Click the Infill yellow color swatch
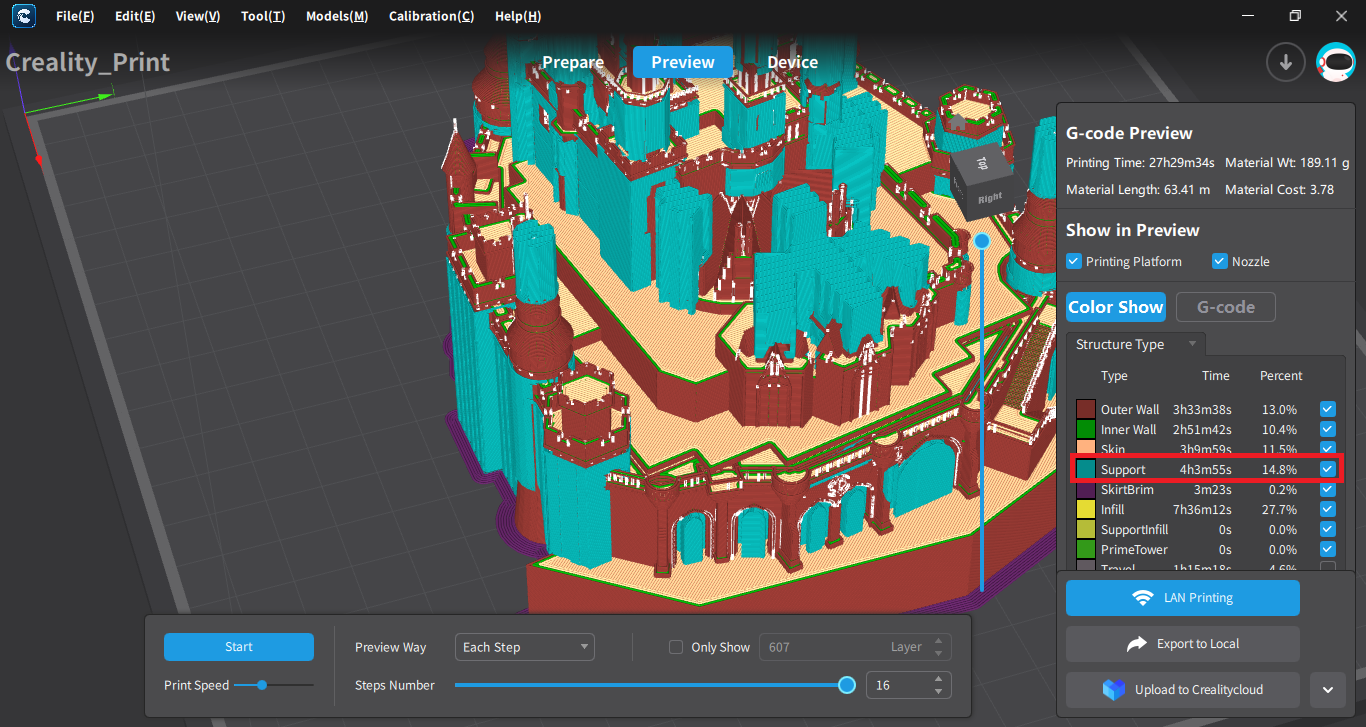The width and height of the screenshot is (1366, 727). [1086, 510]
